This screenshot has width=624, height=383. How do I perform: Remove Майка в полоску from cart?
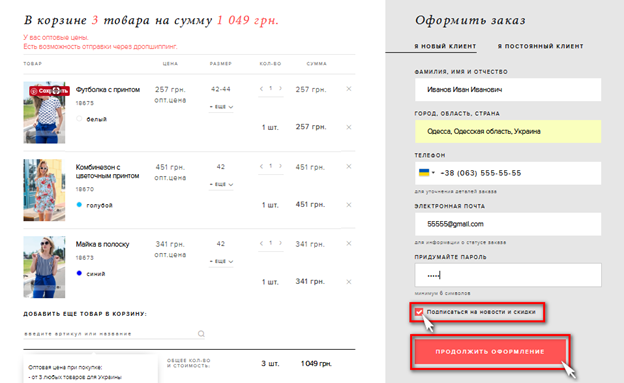349,243
